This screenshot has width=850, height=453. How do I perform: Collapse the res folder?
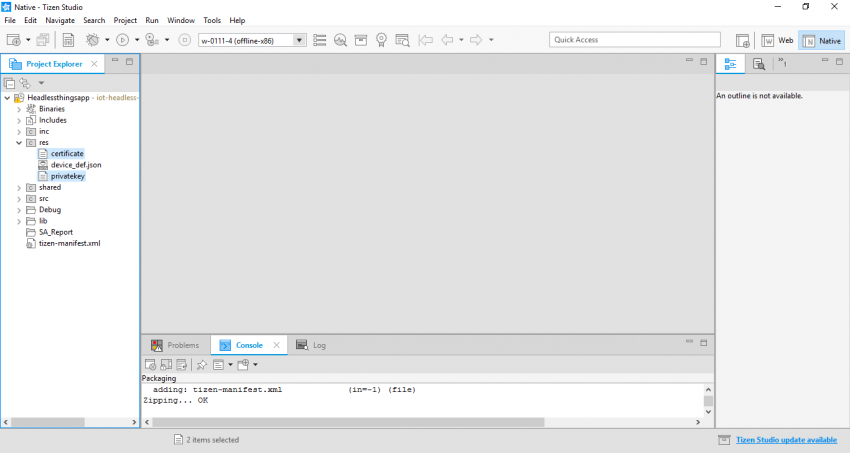[18, 142]
